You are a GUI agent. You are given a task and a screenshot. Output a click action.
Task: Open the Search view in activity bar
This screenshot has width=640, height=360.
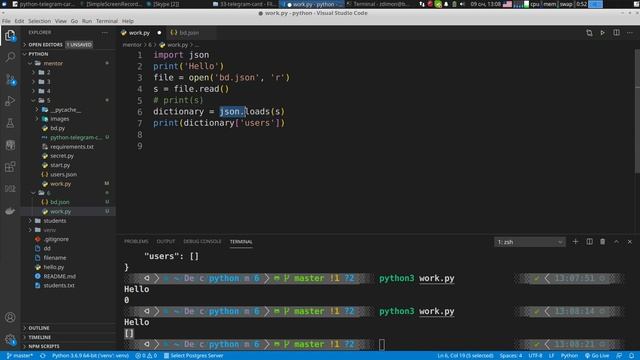pos(10,57)
